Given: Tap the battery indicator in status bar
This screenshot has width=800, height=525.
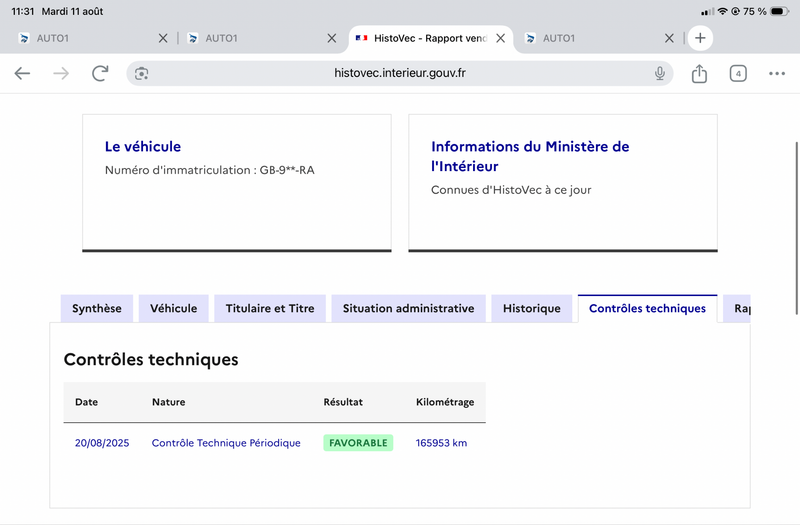Looking at the screenshot, I should tap(780, 11).
